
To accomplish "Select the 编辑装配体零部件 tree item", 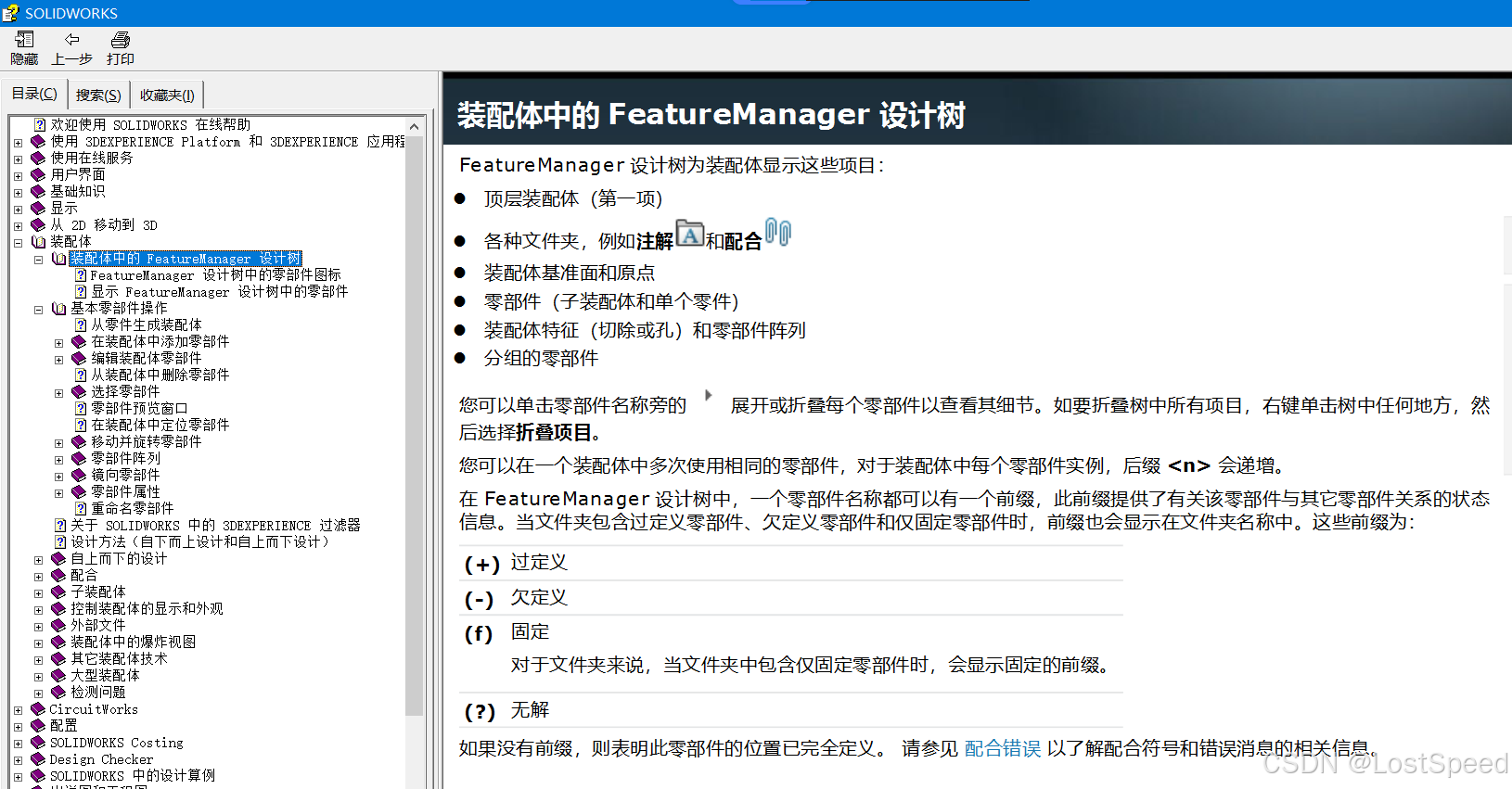I will [146, 358].
